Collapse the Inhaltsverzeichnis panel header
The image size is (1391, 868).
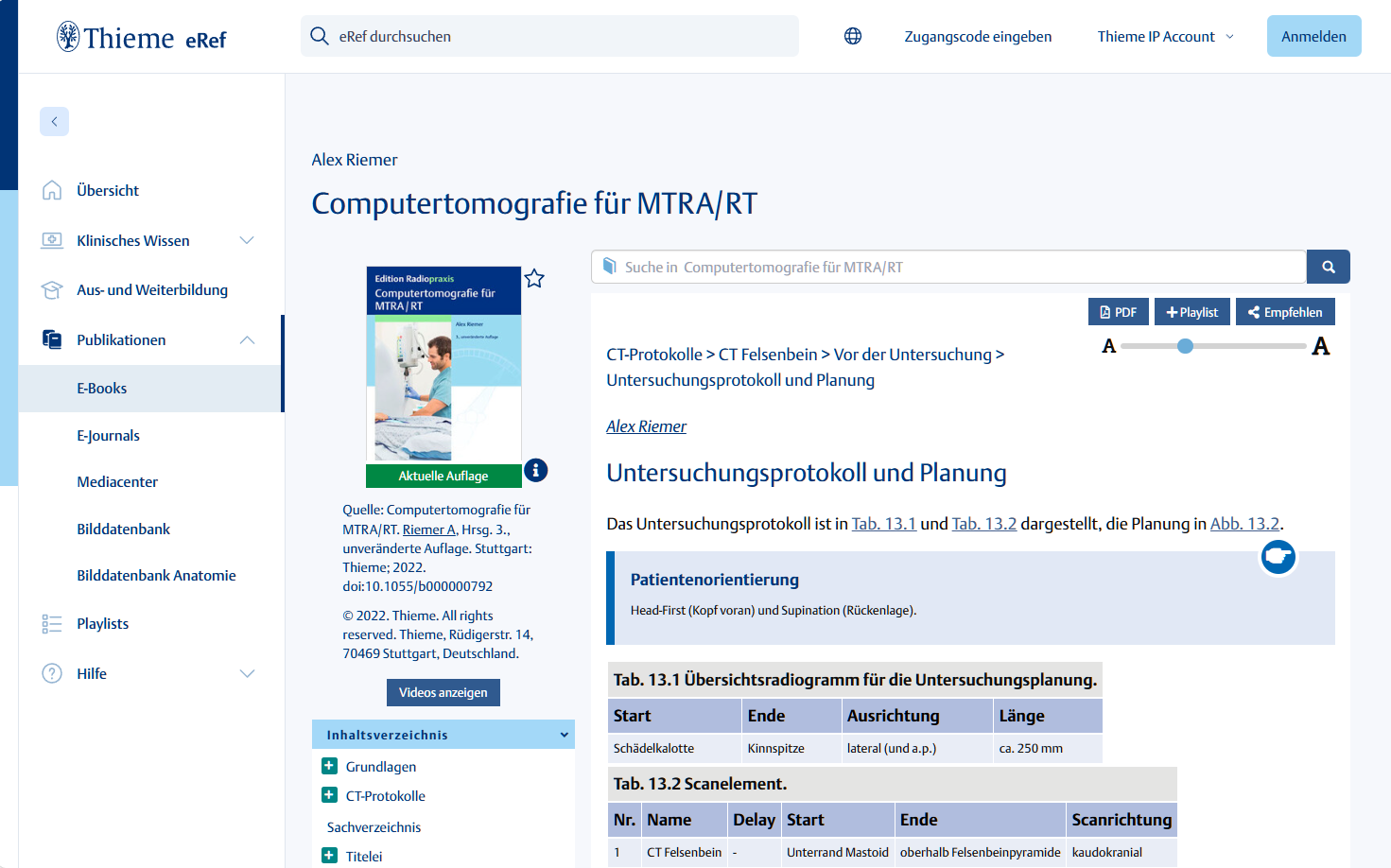click(x=443, y=735)
